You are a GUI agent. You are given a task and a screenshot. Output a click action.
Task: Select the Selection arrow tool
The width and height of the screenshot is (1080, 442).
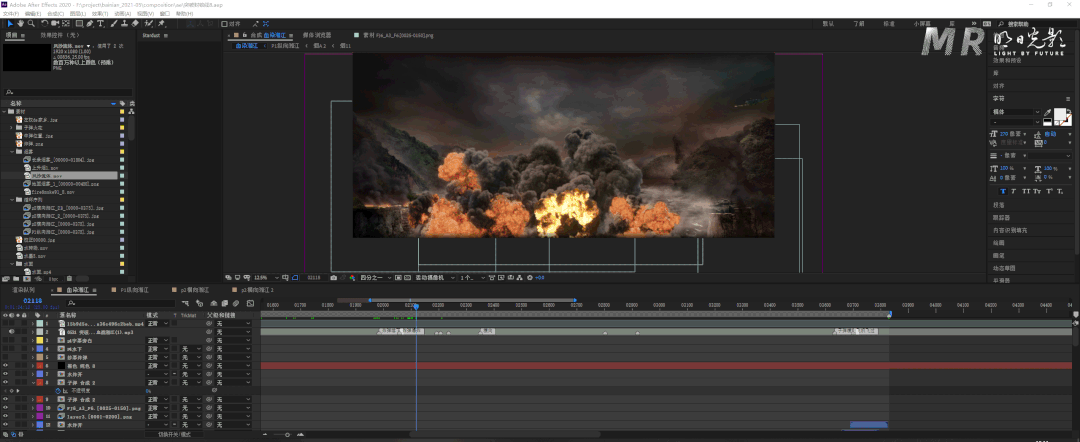click(x=10, y=23)
